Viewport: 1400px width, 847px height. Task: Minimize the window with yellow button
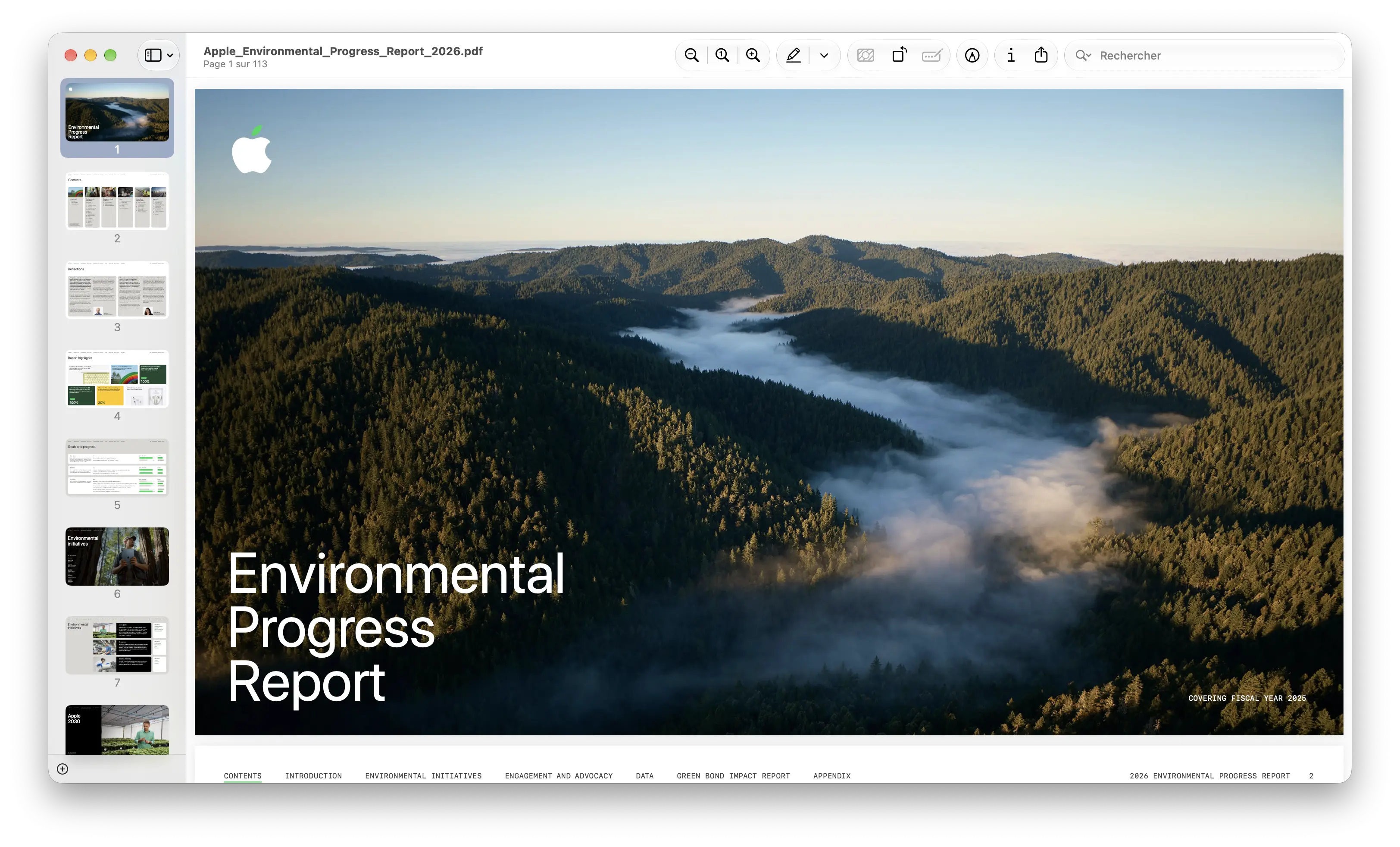(x=91, y=55)
